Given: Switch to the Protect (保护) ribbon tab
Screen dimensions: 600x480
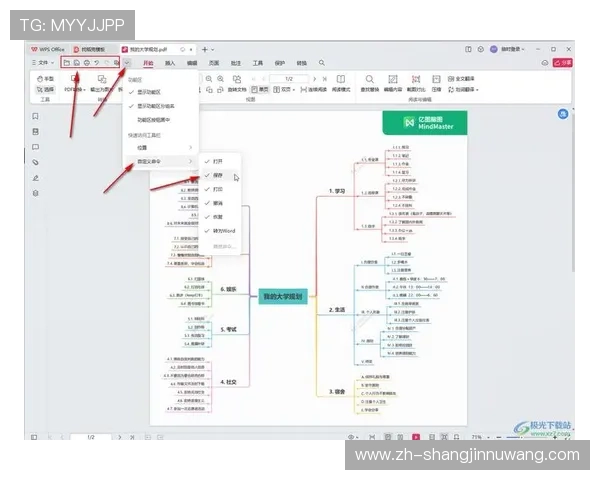Looking at the screenshot, I should click(x=280, y=63).
